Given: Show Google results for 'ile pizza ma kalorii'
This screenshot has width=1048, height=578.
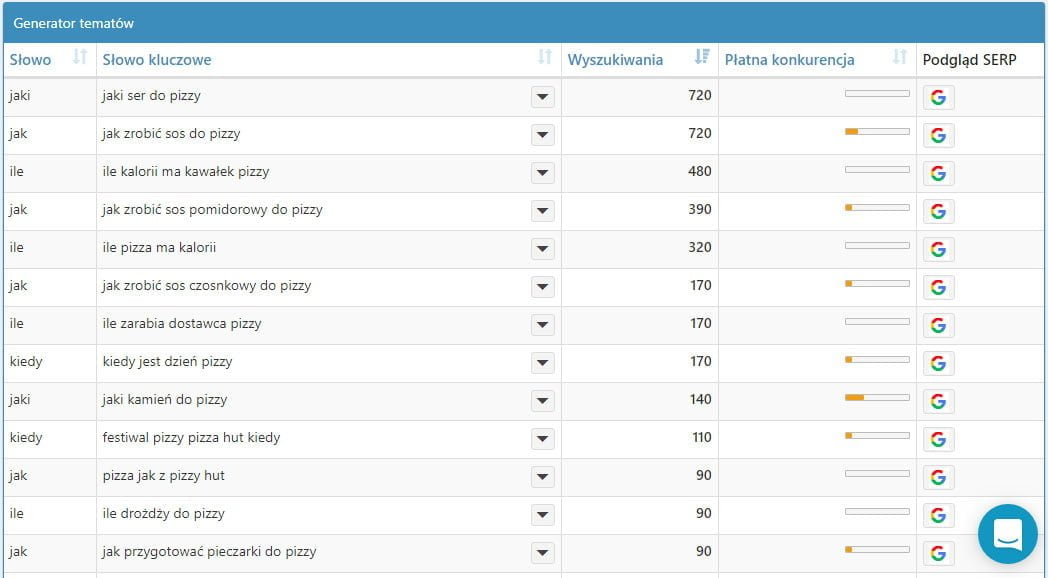Looking at the screenshot, I should 937,249.
